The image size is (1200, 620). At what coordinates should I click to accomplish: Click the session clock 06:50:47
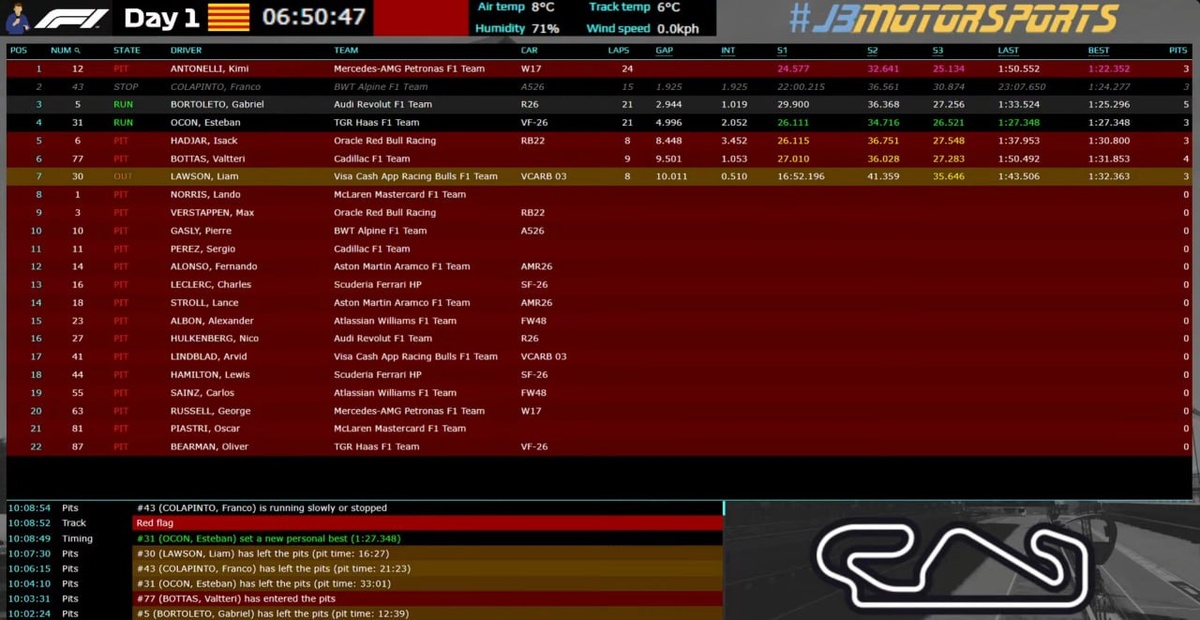[x=314, y=17]
